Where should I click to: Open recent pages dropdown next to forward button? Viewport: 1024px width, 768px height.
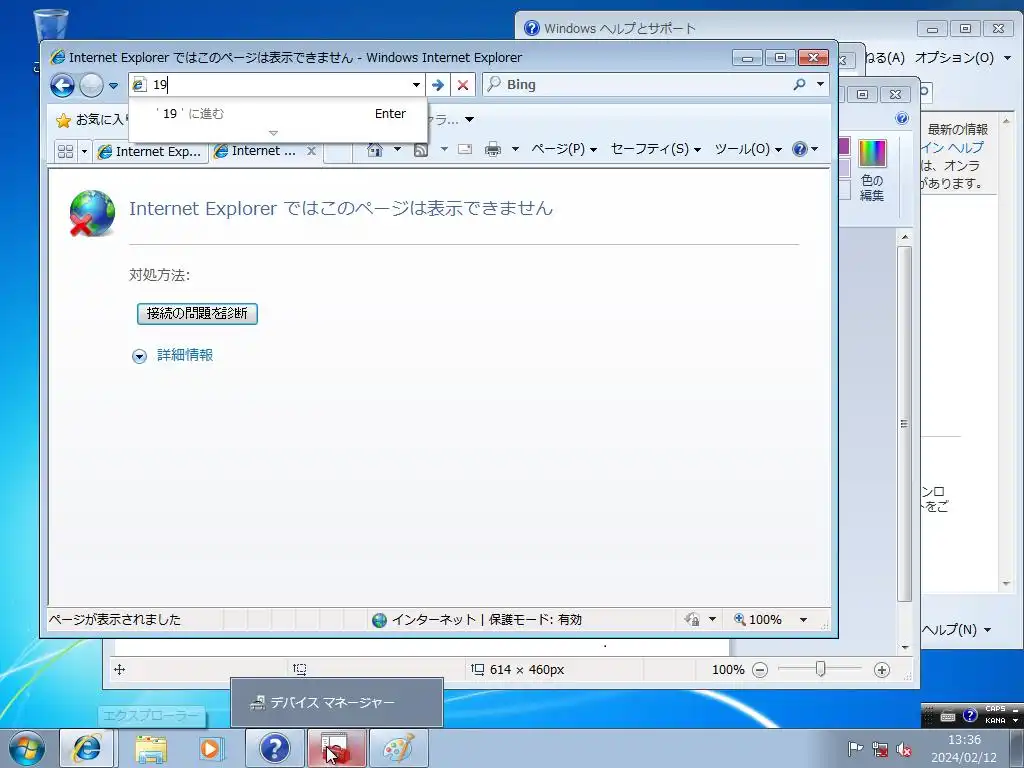point(114,85)
